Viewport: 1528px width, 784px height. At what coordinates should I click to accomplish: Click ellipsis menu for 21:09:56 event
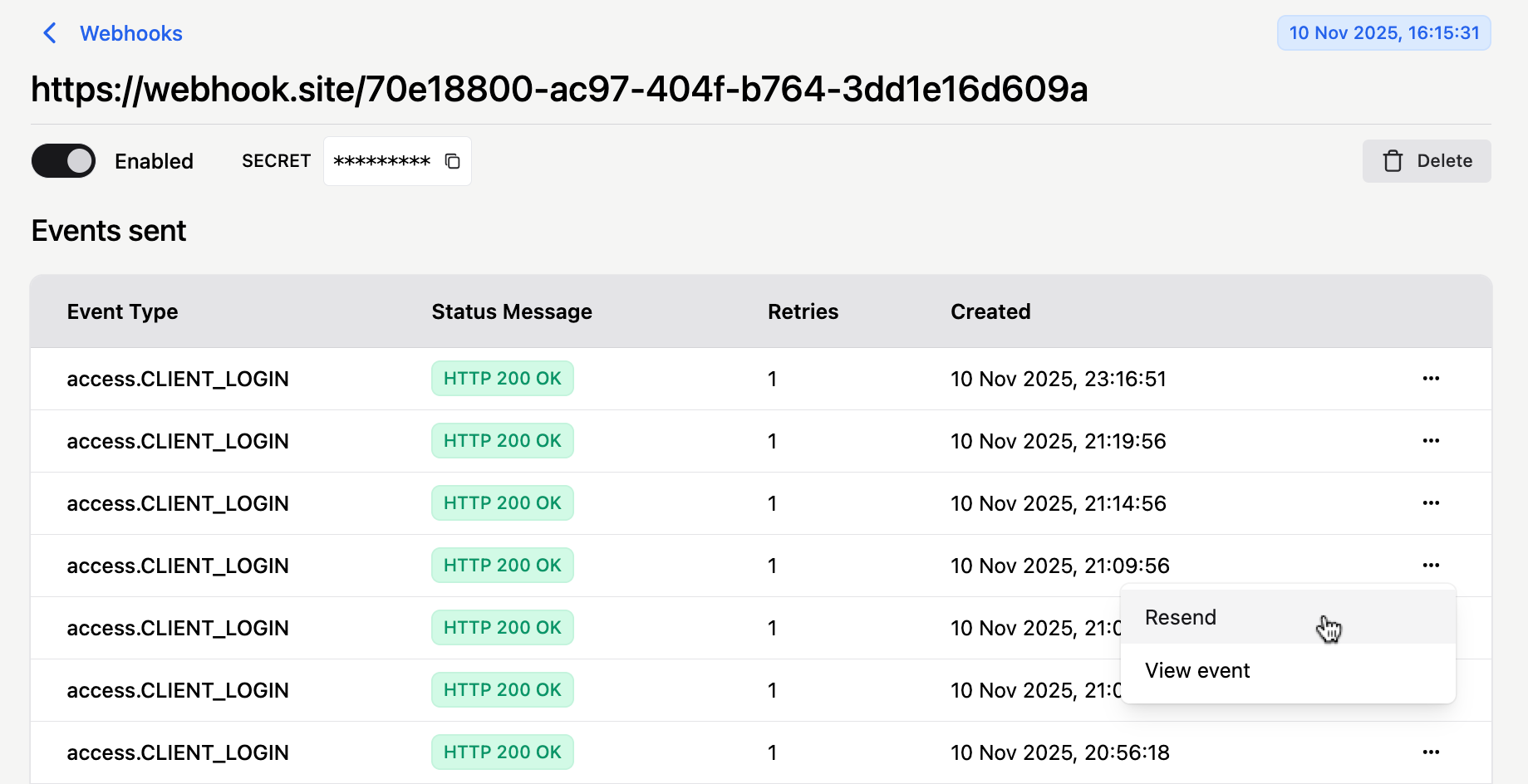click(x=1430, y=566)
